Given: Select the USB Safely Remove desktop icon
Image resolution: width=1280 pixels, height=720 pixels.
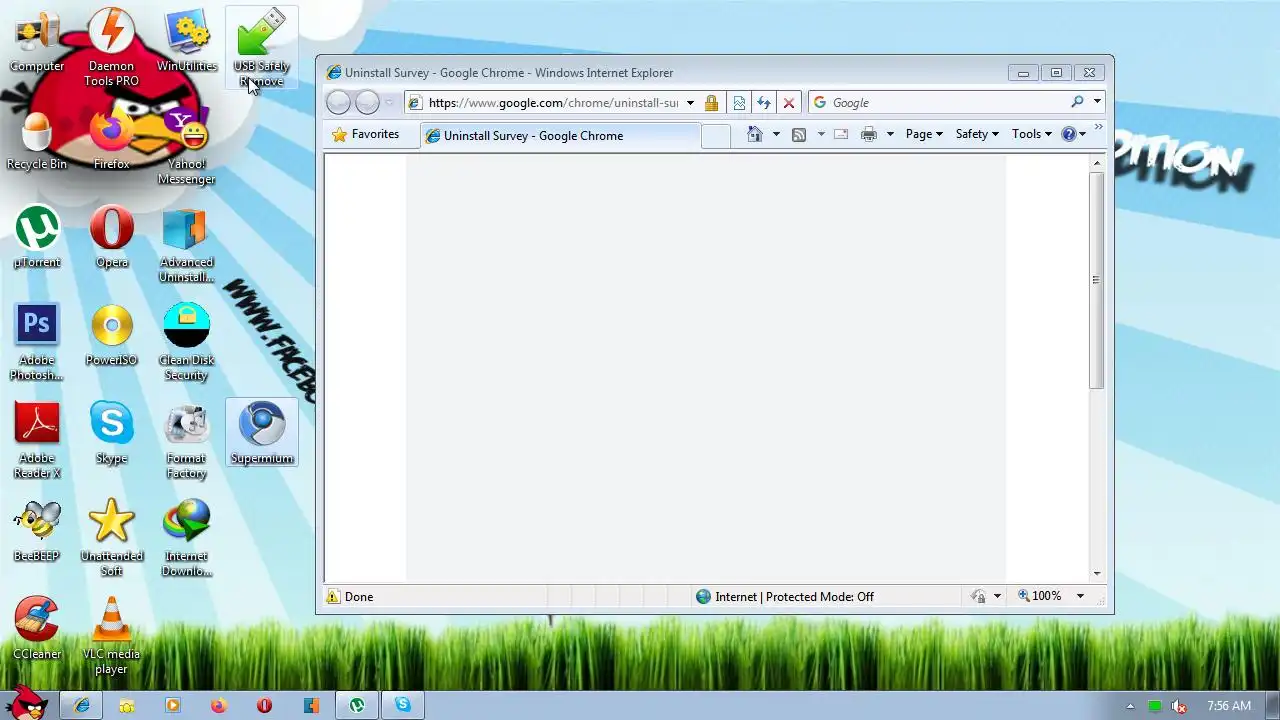Looking at the screenshot, I should [261, 47].
